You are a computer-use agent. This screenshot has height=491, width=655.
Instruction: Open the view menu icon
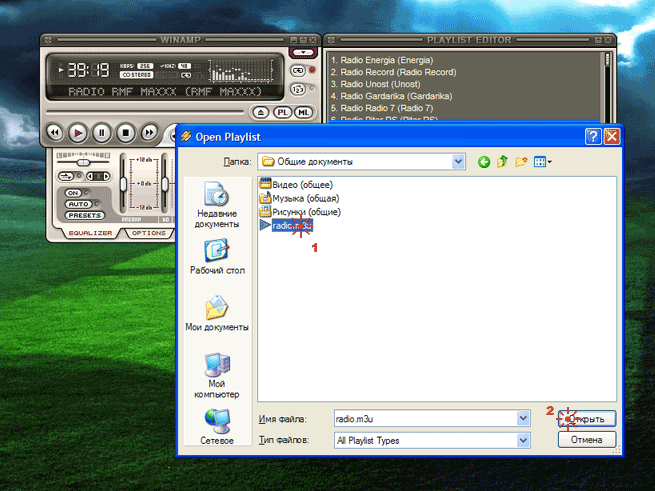[542, 162]
